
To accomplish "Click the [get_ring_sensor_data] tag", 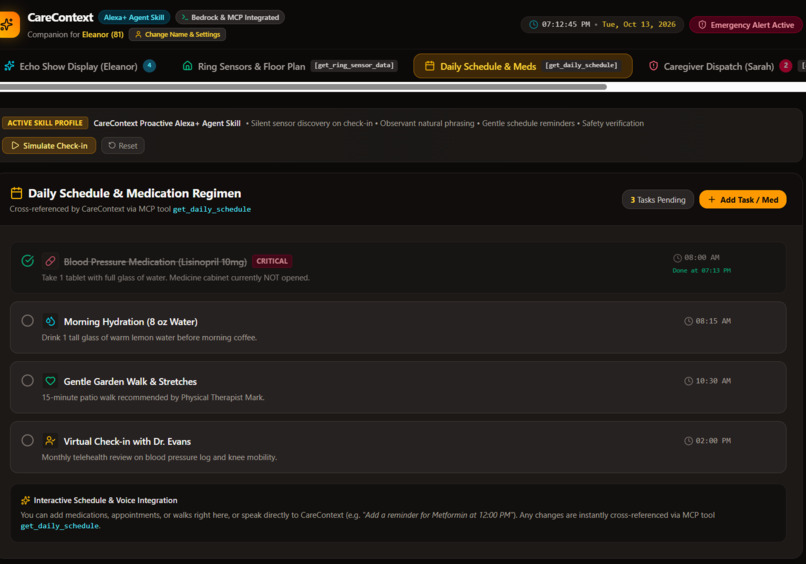I will tap(354, 65).
